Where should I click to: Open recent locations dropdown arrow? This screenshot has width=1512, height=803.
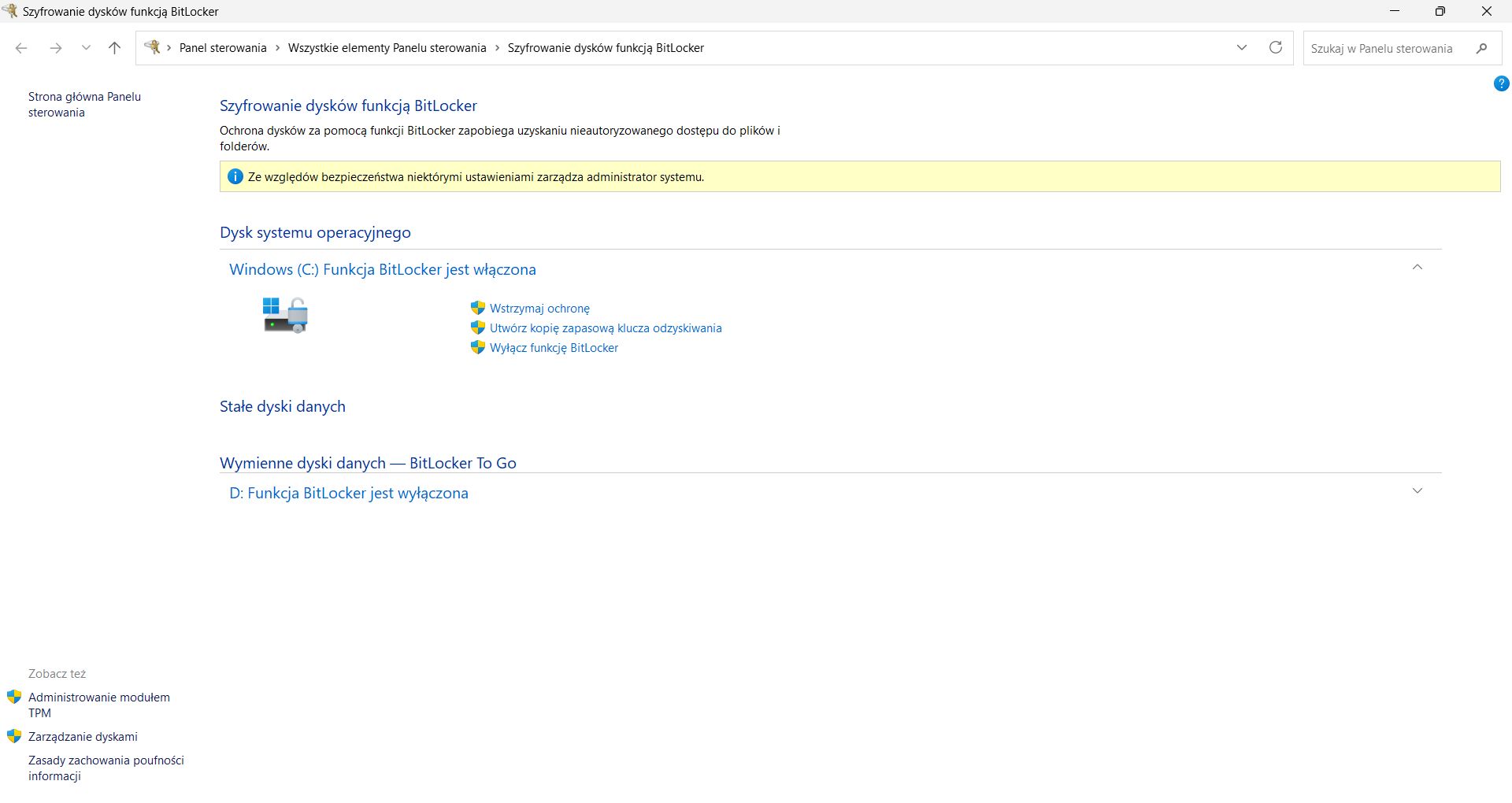(86, 48)
